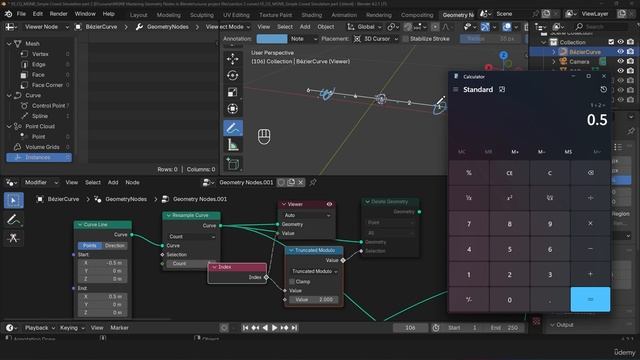Hide Camera in viewport via eye icon

pyautogui.click(x=620, y=61)
